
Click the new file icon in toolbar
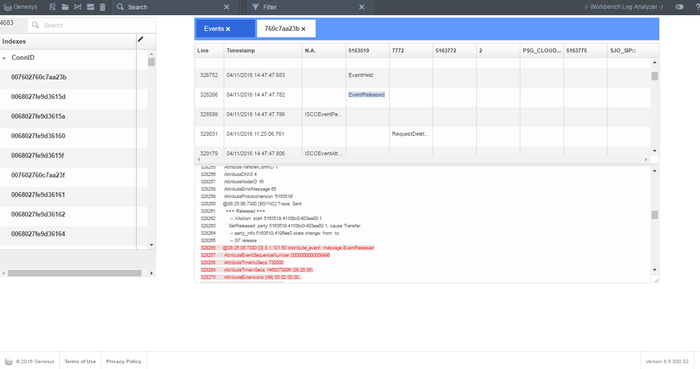click(52, 7)
